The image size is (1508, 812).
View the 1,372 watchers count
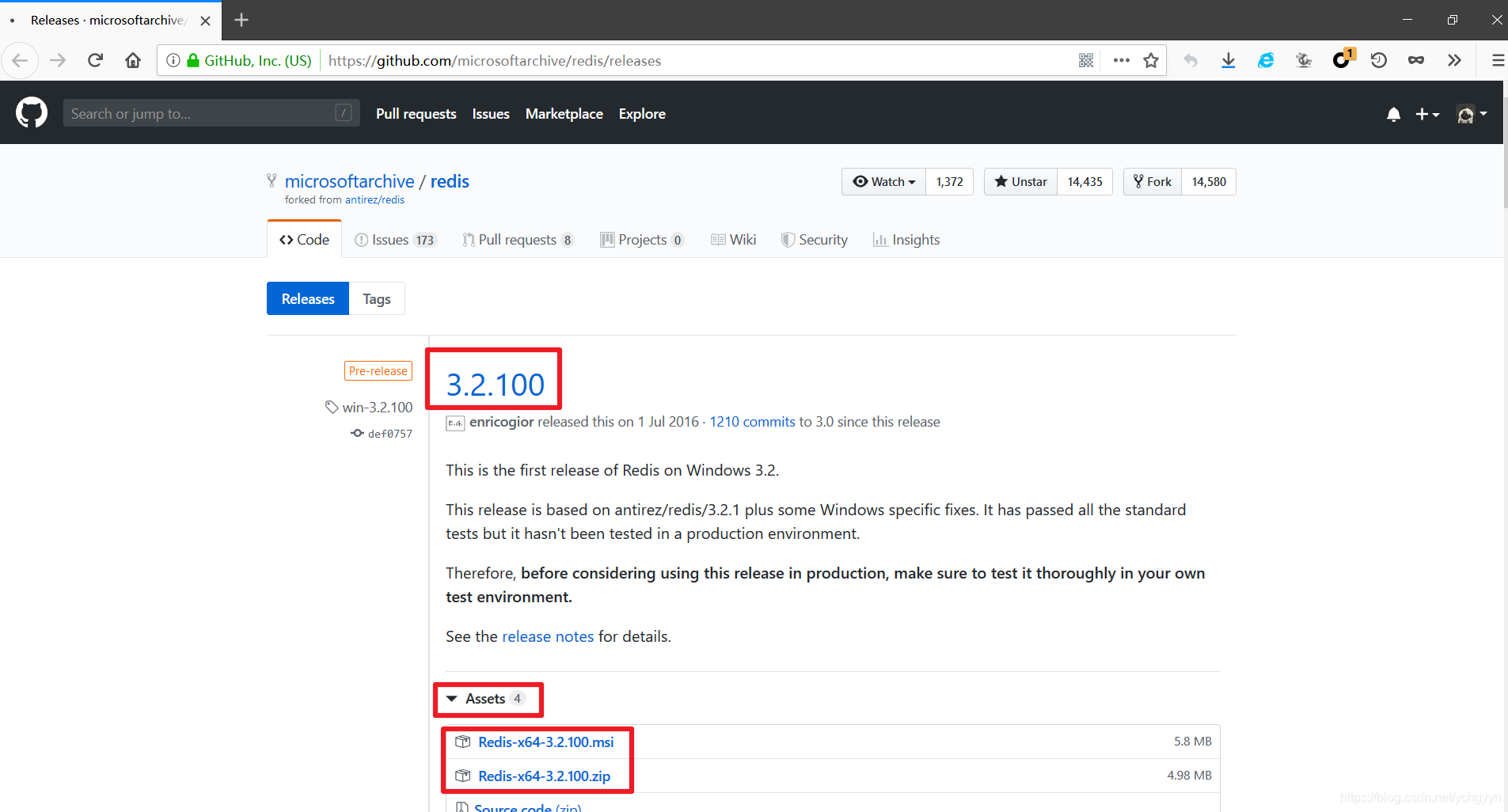[x=950, y=181]
